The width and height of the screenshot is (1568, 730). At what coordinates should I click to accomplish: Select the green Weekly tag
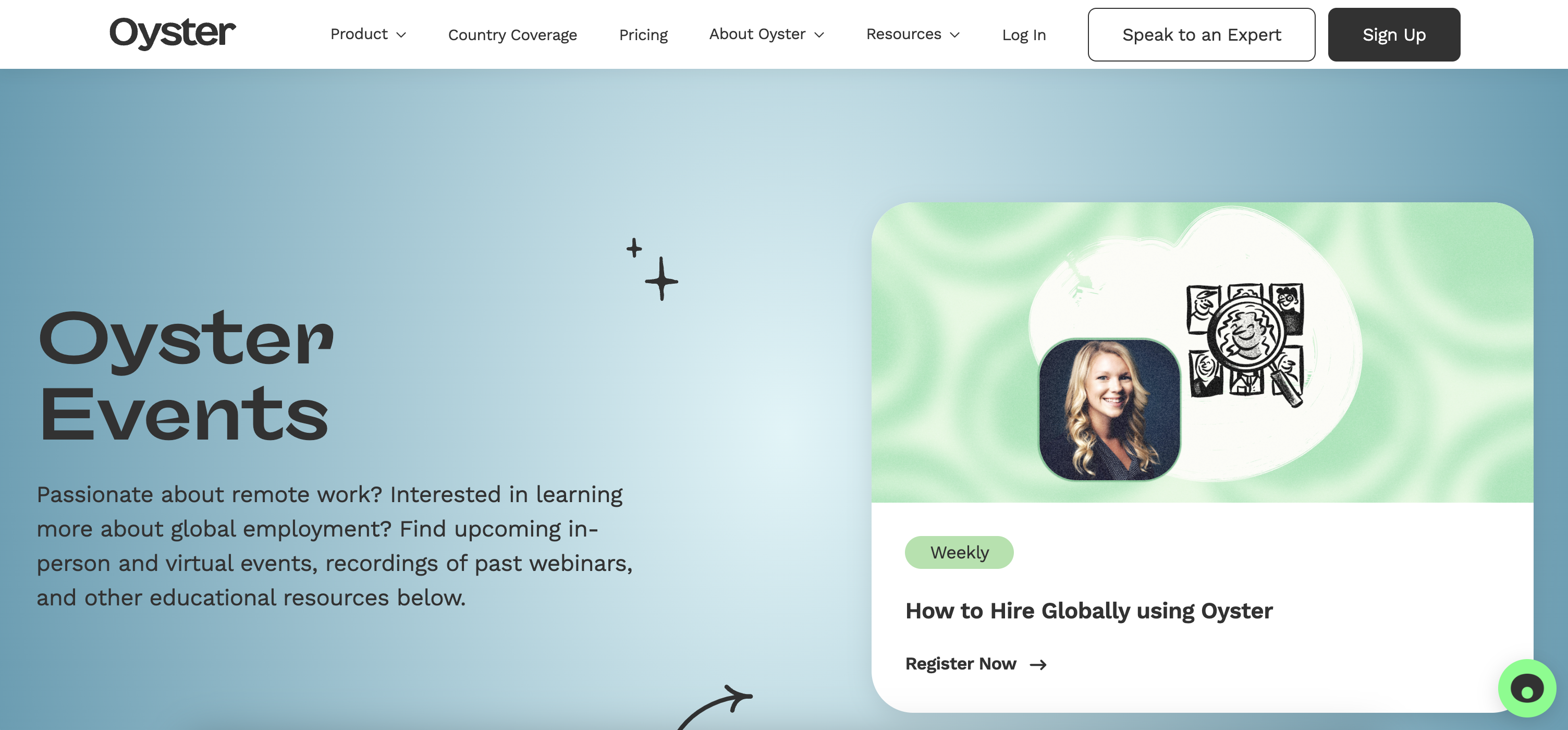[x=959, y=552]
